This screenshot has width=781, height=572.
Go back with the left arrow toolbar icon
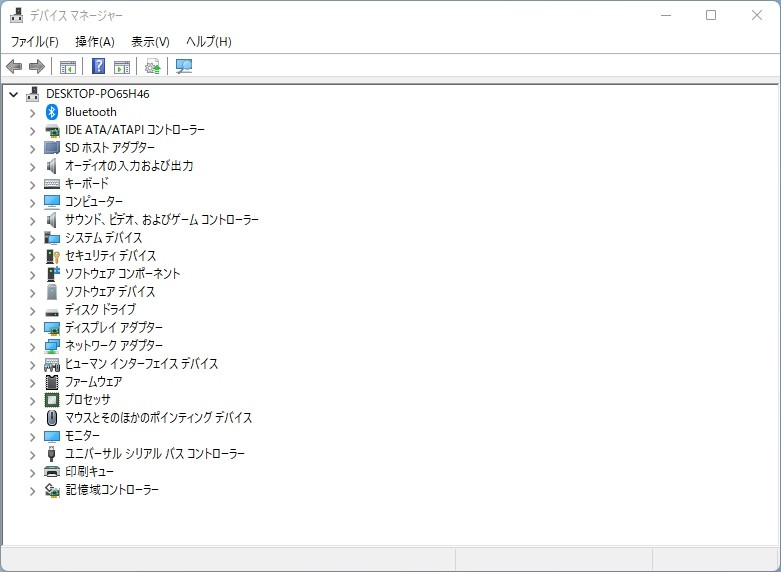(x=14, y=66)
